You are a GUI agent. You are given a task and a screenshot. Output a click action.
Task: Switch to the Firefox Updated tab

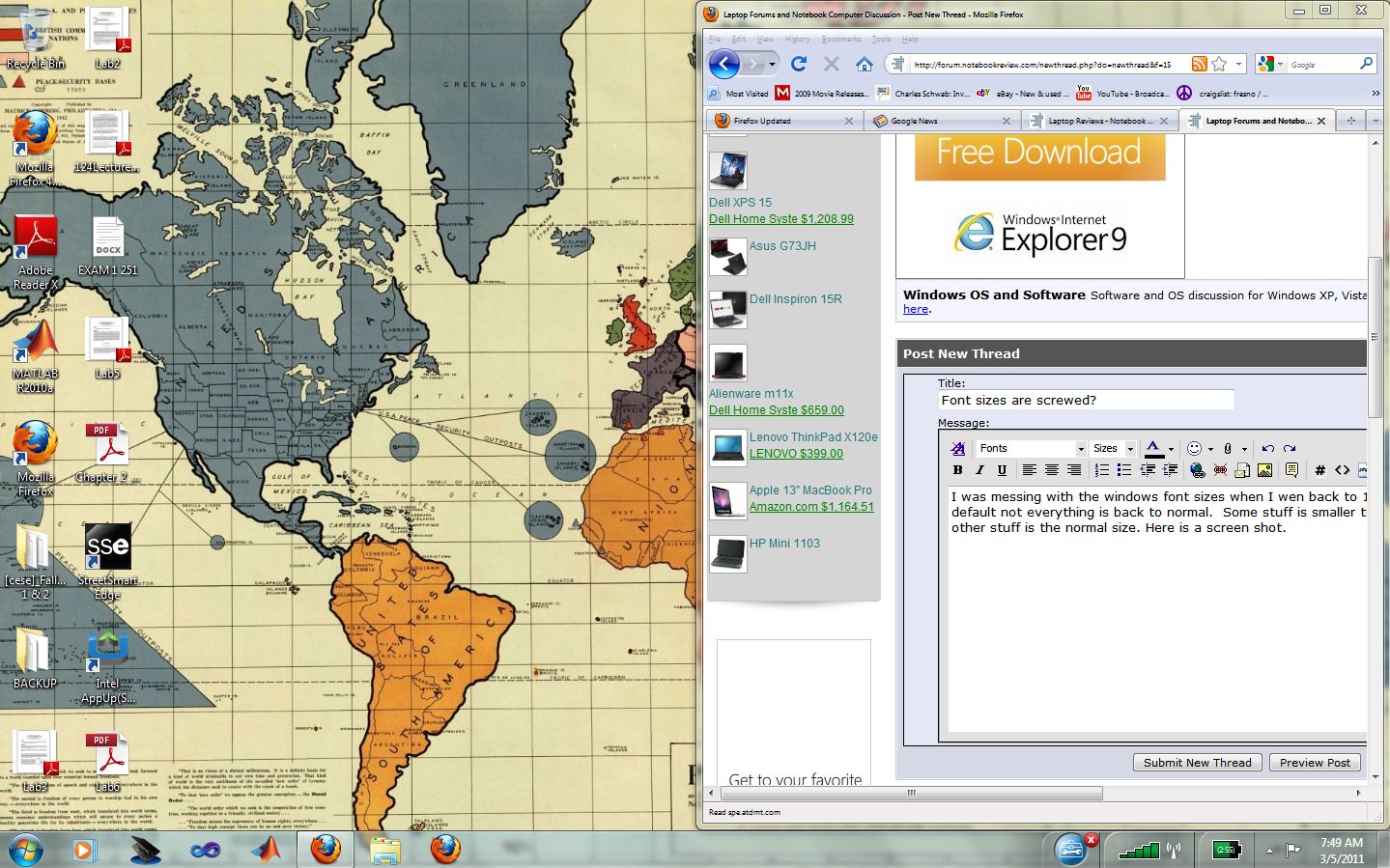click(x=785, y=121)
